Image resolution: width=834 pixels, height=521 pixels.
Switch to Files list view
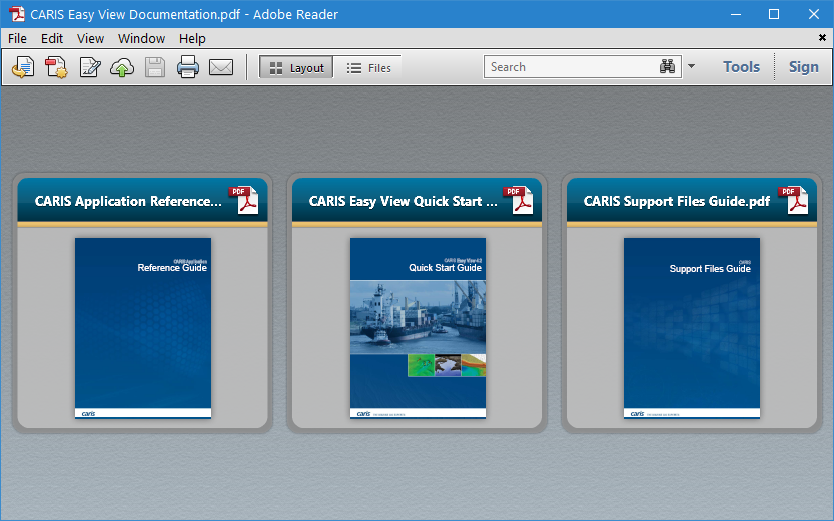(369, 67)
